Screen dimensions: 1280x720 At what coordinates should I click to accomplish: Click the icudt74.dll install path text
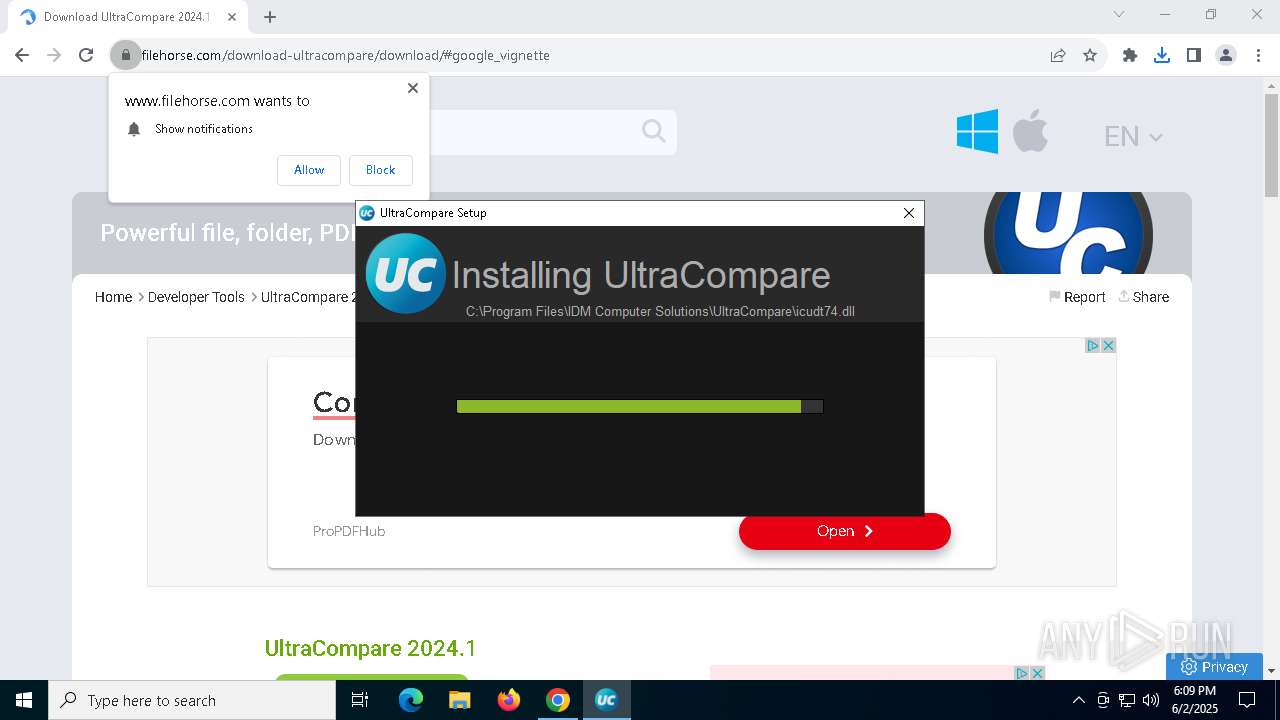(660, 312)
